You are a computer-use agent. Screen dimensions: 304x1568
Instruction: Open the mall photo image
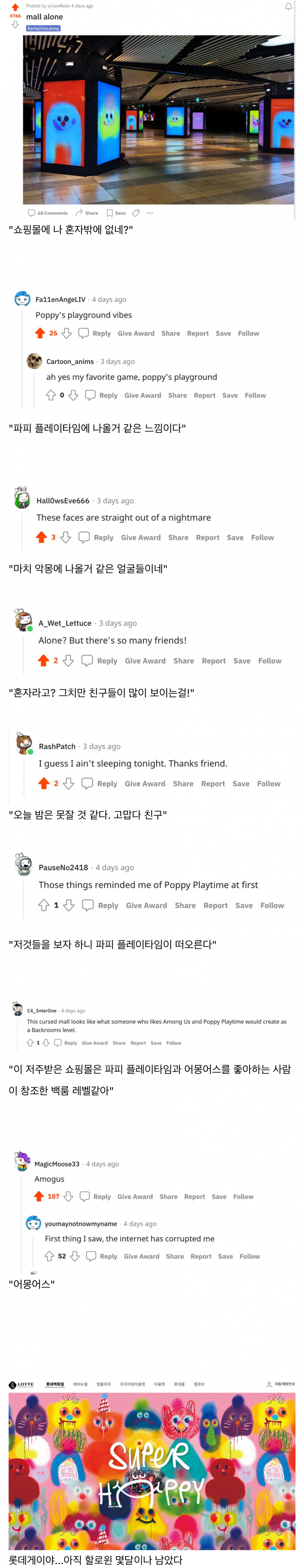click(x=158, y=119)
